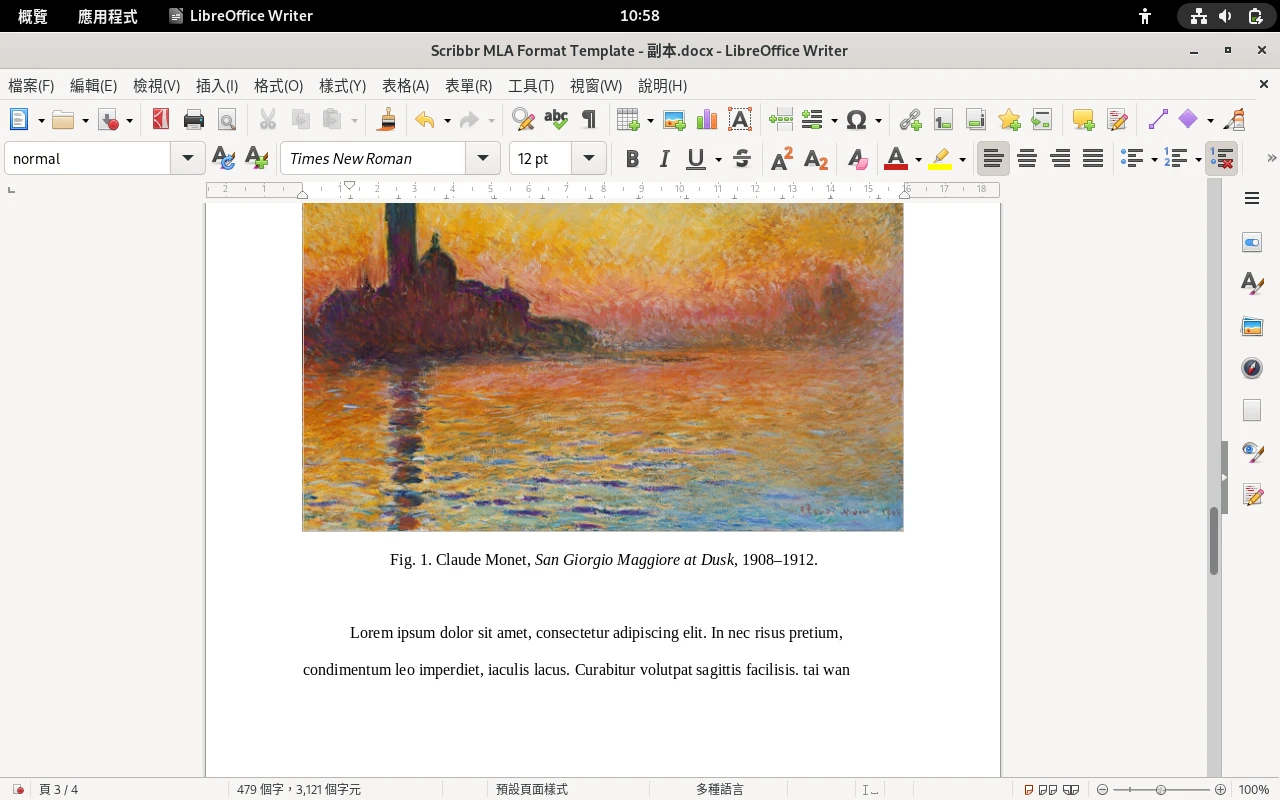1280x800 pixels.
Task: Insert a chart from toolbar
Action: pyautogui.click(x=707, y=120)
